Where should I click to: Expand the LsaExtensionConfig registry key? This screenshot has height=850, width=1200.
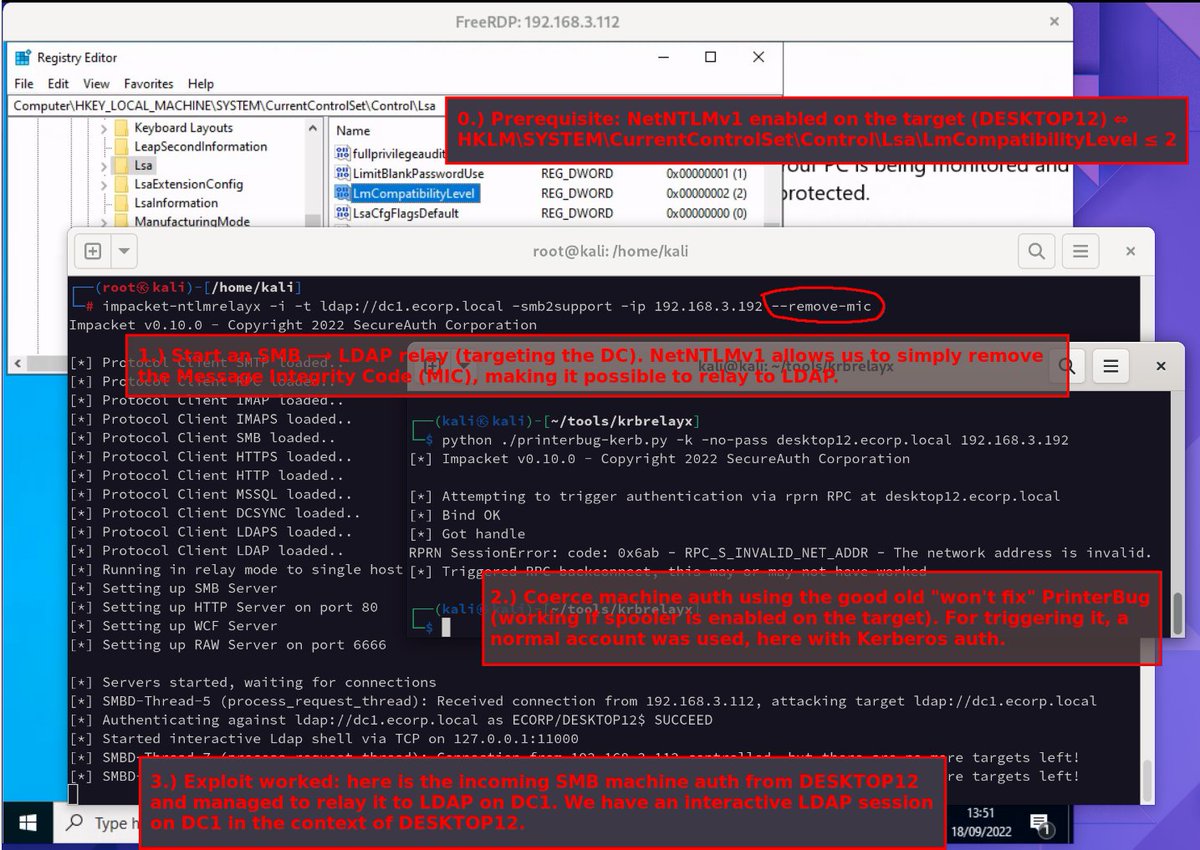[x=104, y=185]
